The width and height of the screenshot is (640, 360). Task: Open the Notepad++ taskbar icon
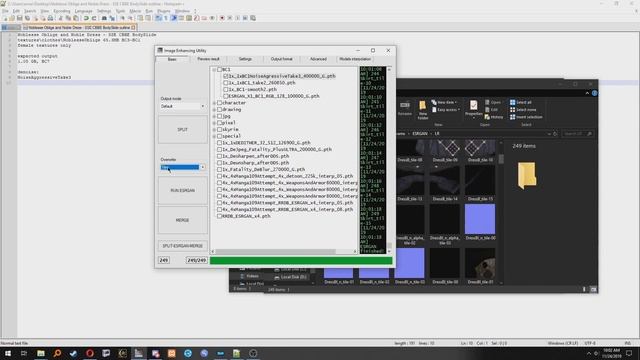[x=236, y=353]
